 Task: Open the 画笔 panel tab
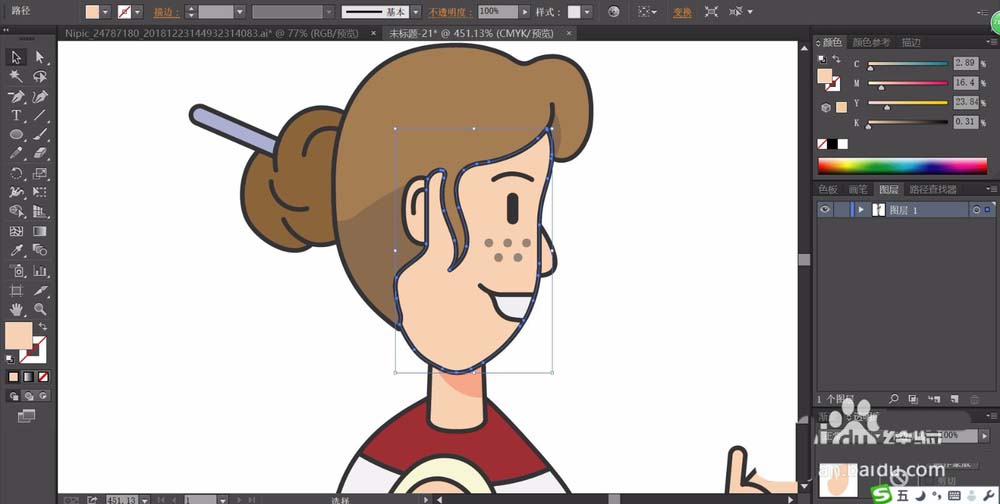tap(858, 189)
